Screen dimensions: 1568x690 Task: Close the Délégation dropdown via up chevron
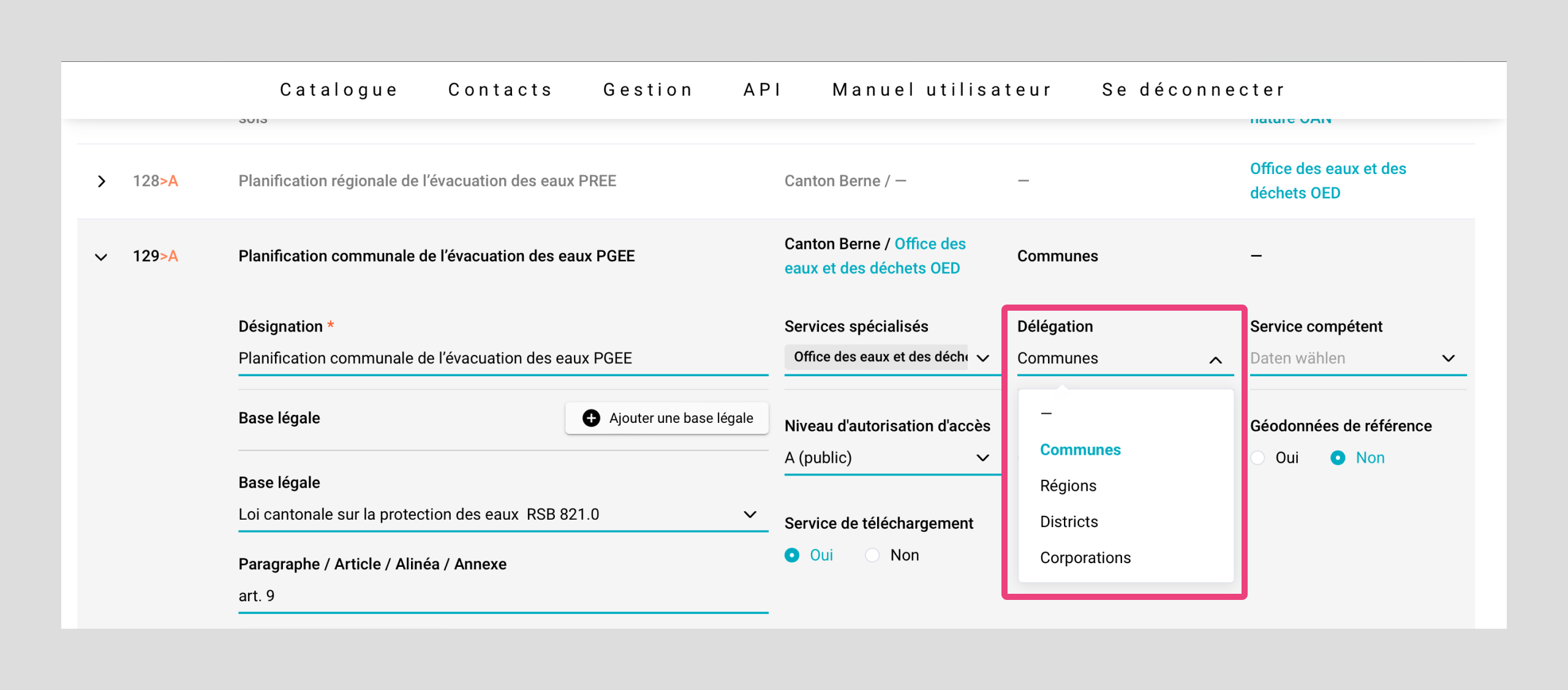pyautogui.click(x=1215, y=360)
